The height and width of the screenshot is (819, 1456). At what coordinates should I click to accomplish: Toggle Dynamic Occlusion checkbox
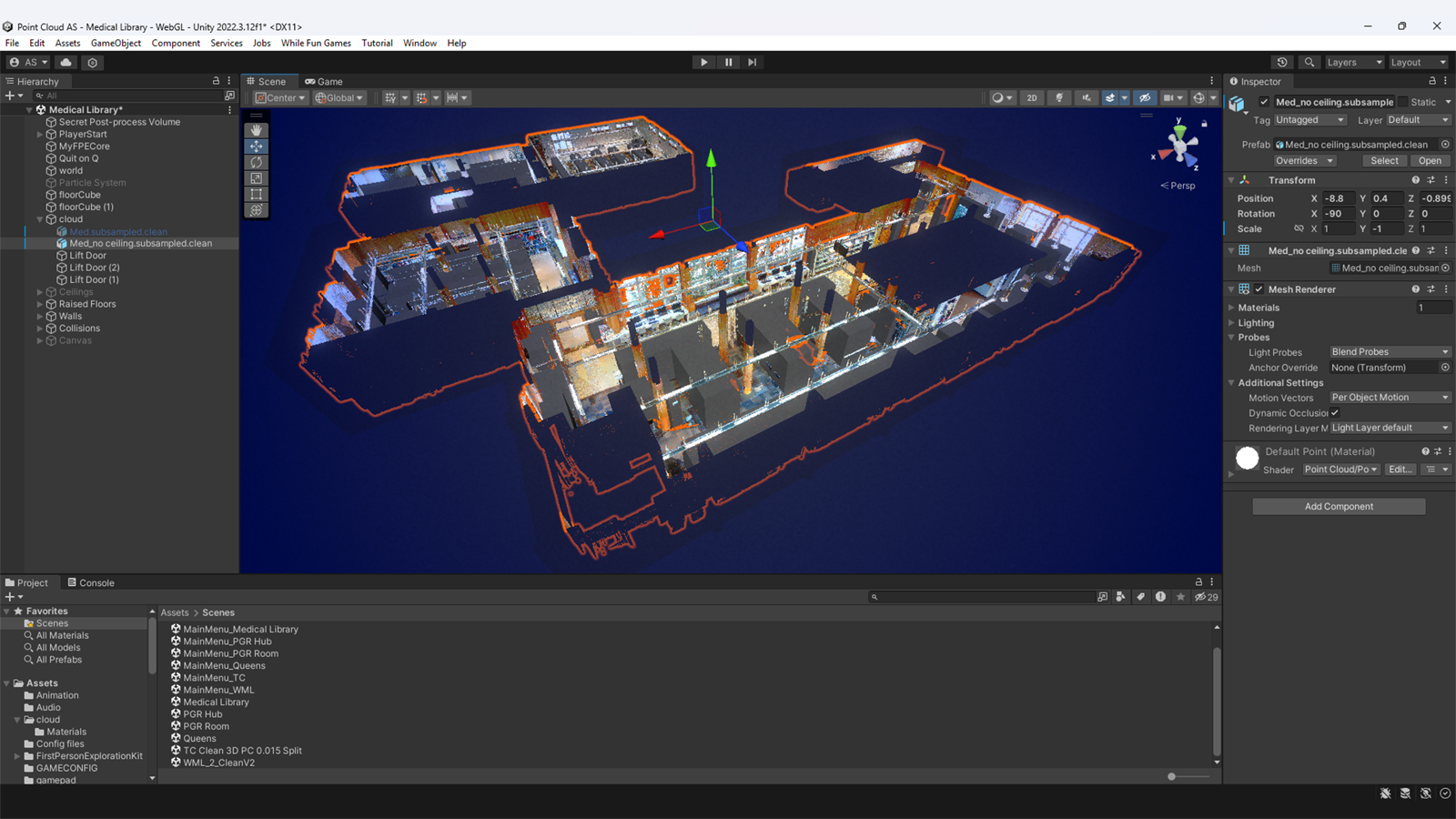tap(1335, 413)
